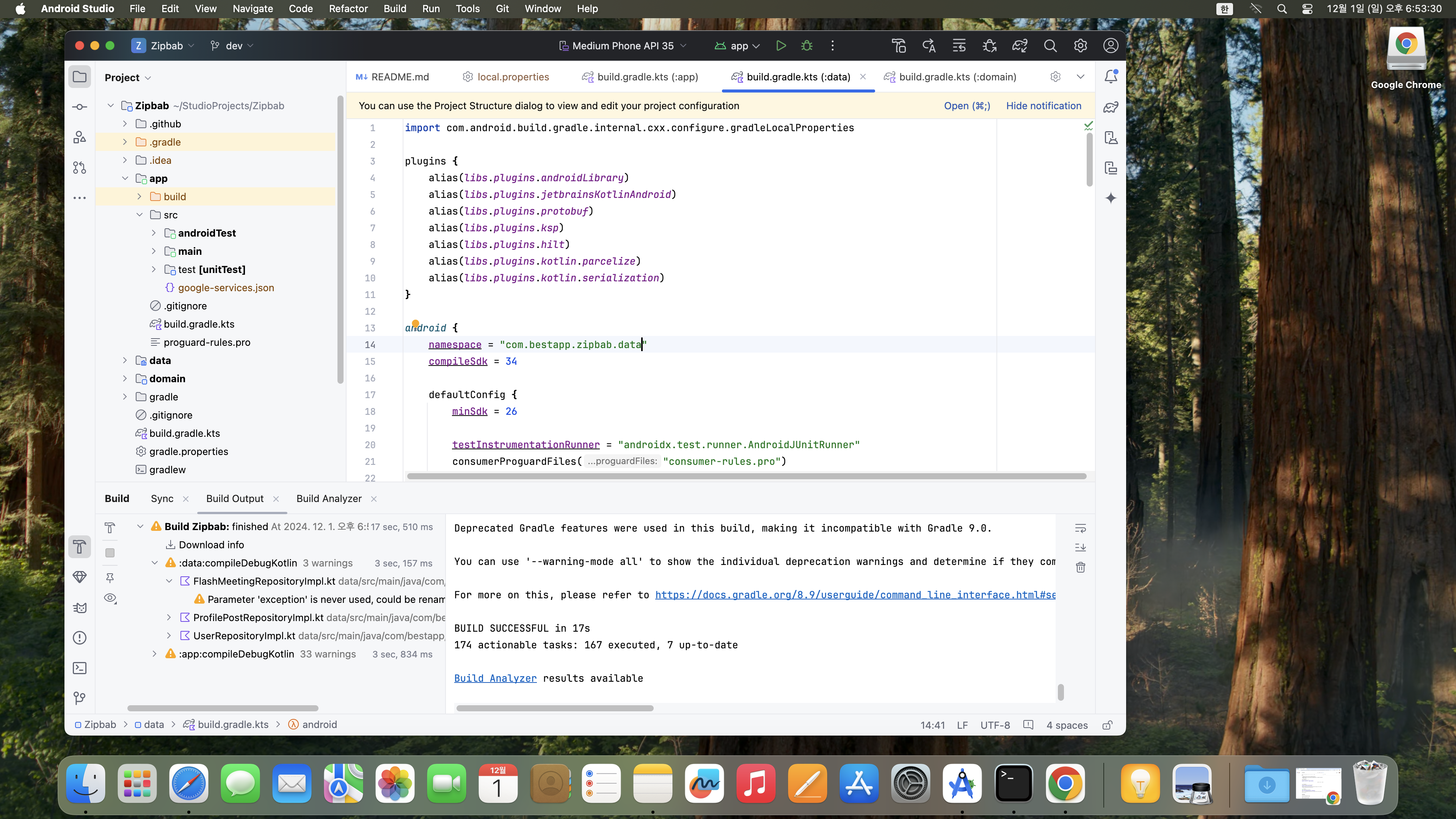This screenshot has height=819, width=1456.
Task: Clear build output with trash icon
Action: pyautogui.click(x=1080, y=567)
